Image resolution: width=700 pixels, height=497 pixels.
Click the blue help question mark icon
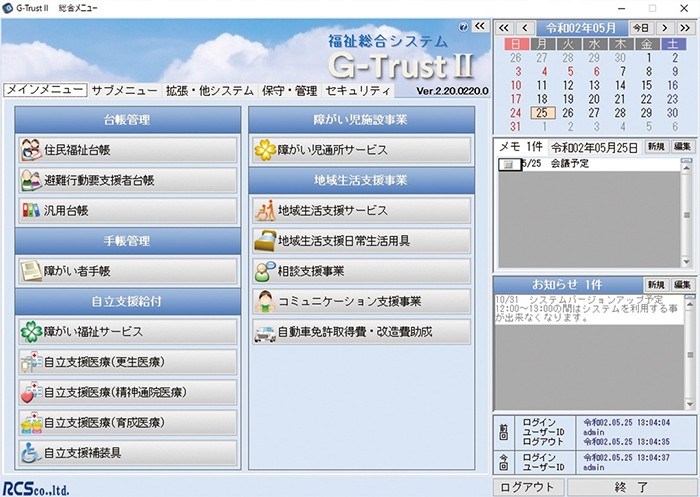coord(462,28)
